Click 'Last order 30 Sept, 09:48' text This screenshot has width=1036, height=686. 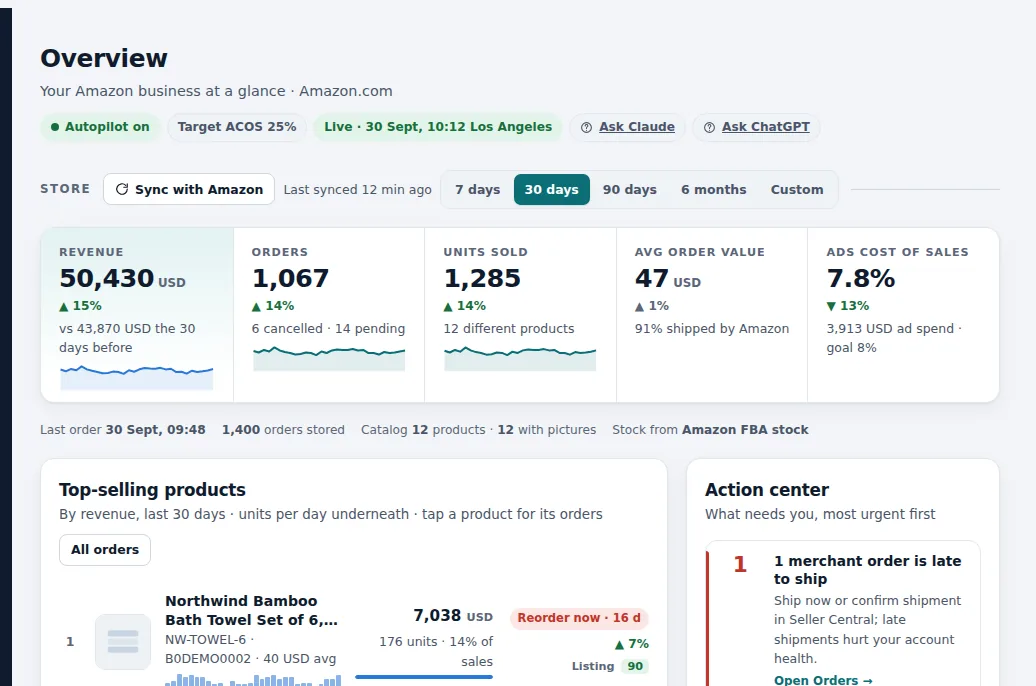(123, 430)
